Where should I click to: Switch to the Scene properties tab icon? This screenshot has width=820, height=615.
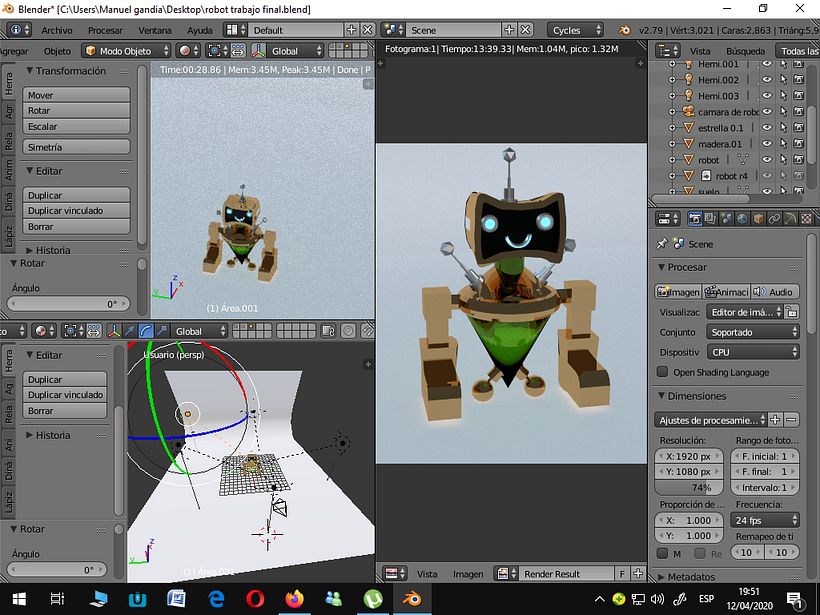point(726,218)
